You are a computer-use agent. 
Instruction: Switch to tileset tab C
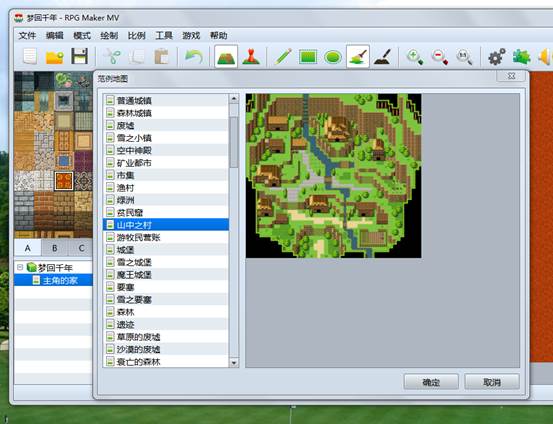click(x=81, y=248)
